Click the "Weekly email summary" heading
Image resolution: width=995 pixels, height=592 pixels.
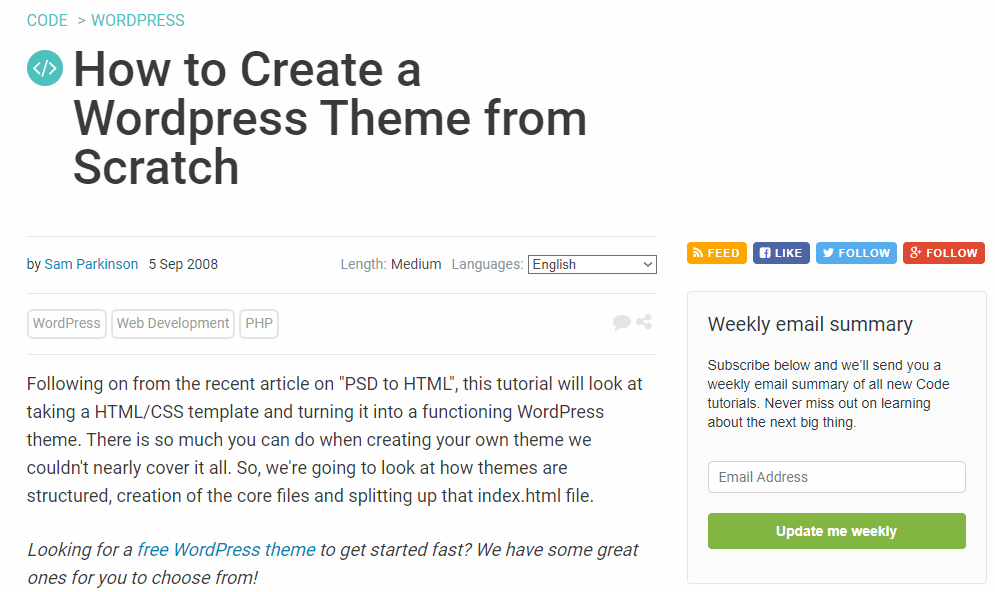pyautogui.click(x=810, y=324)
